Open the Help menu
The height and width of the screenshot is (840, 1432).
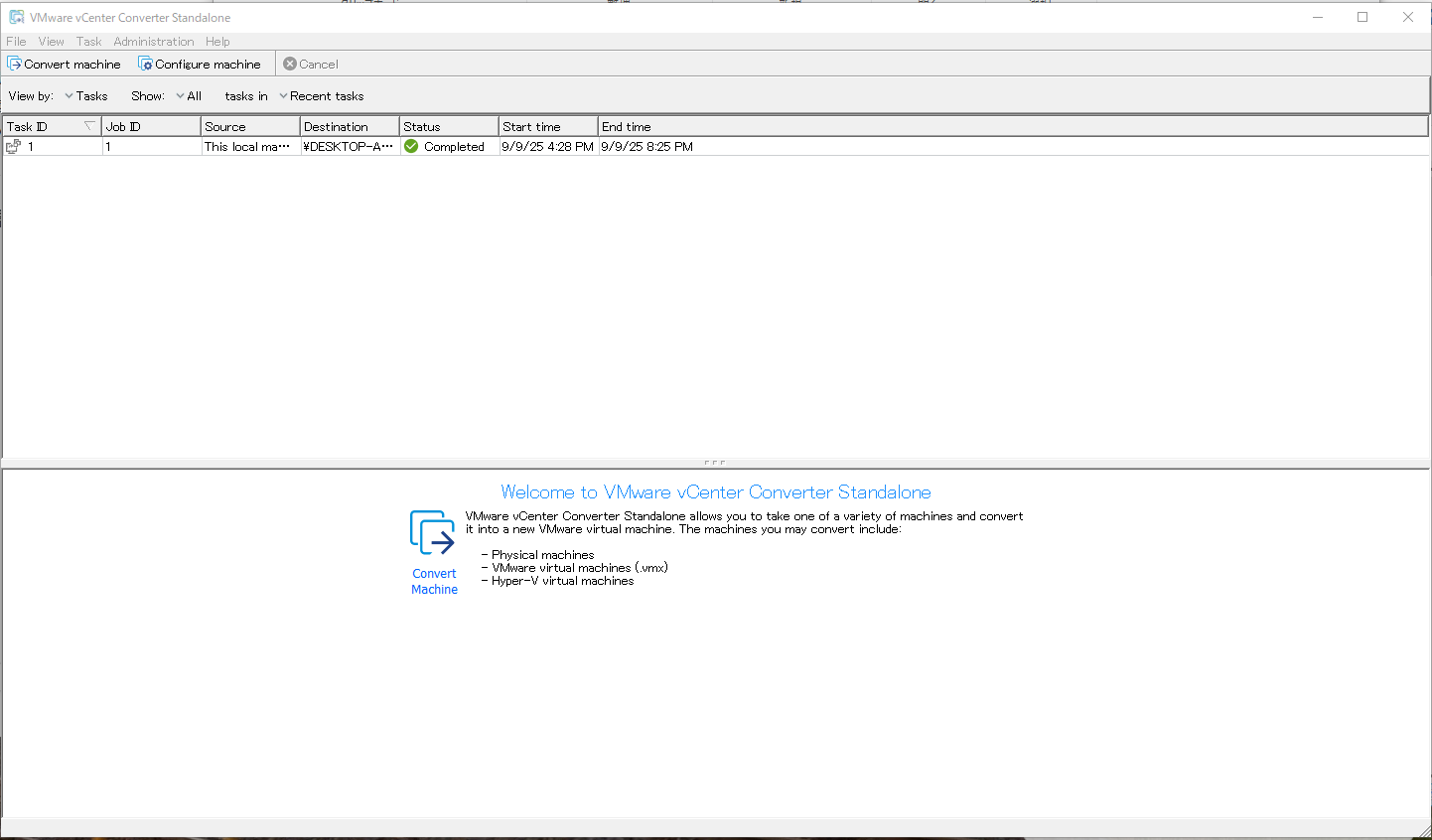pos(217,42)
